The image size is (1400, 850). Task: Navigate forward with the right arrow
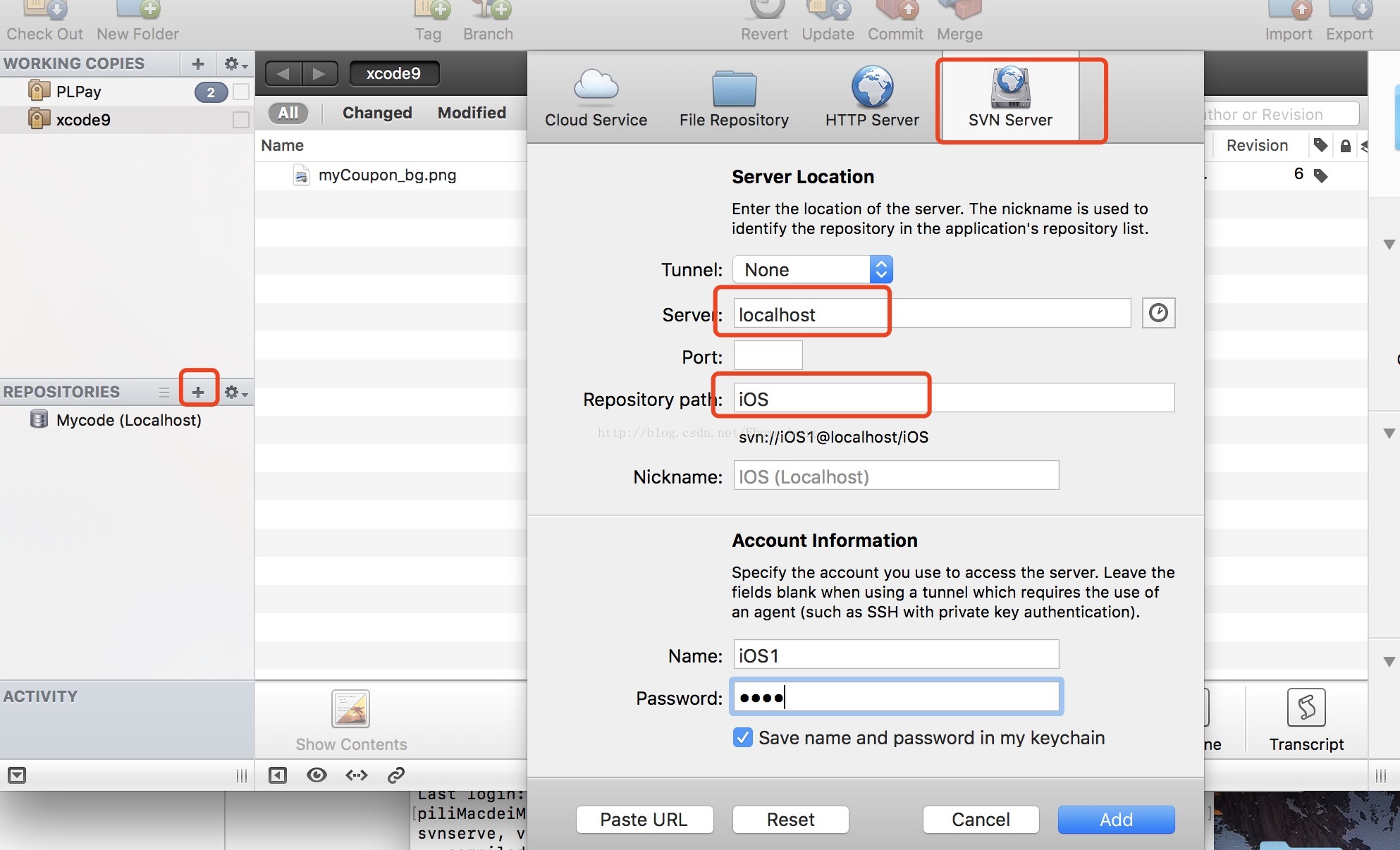[x=319, y=73]
